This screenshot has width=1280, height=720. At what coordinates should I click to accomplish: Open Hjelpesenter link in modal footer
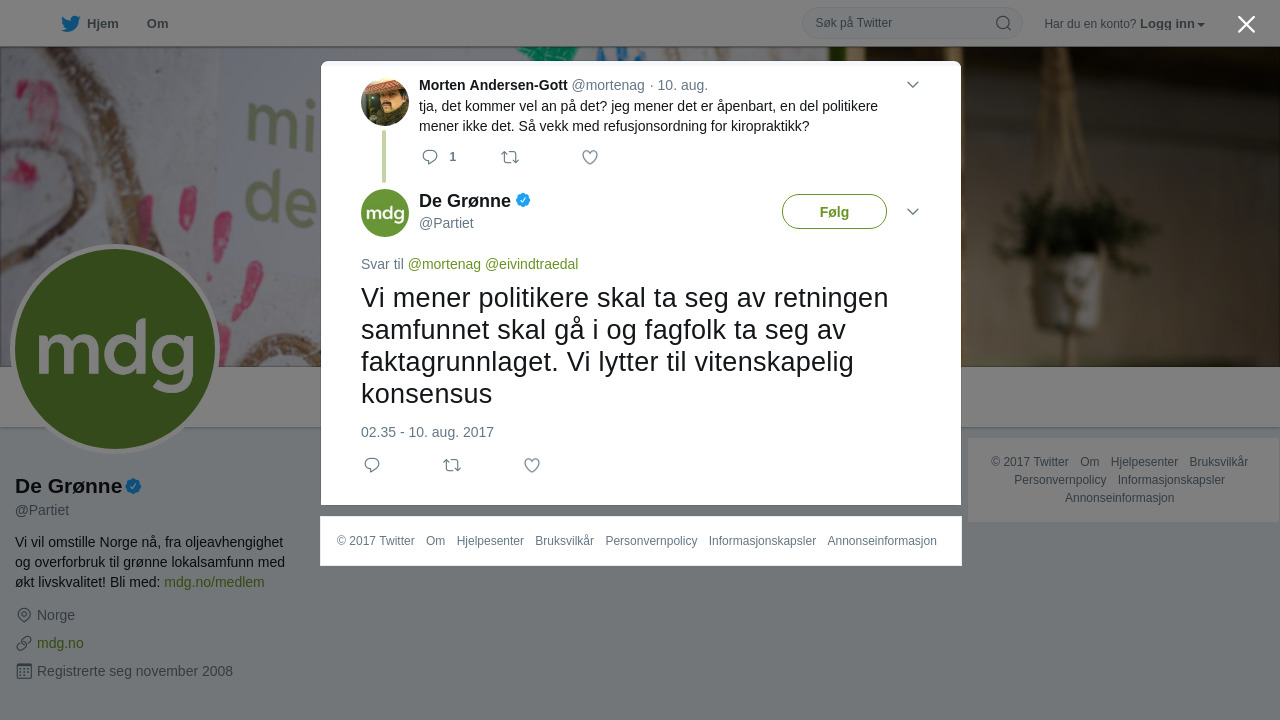(x=490, y=541)
